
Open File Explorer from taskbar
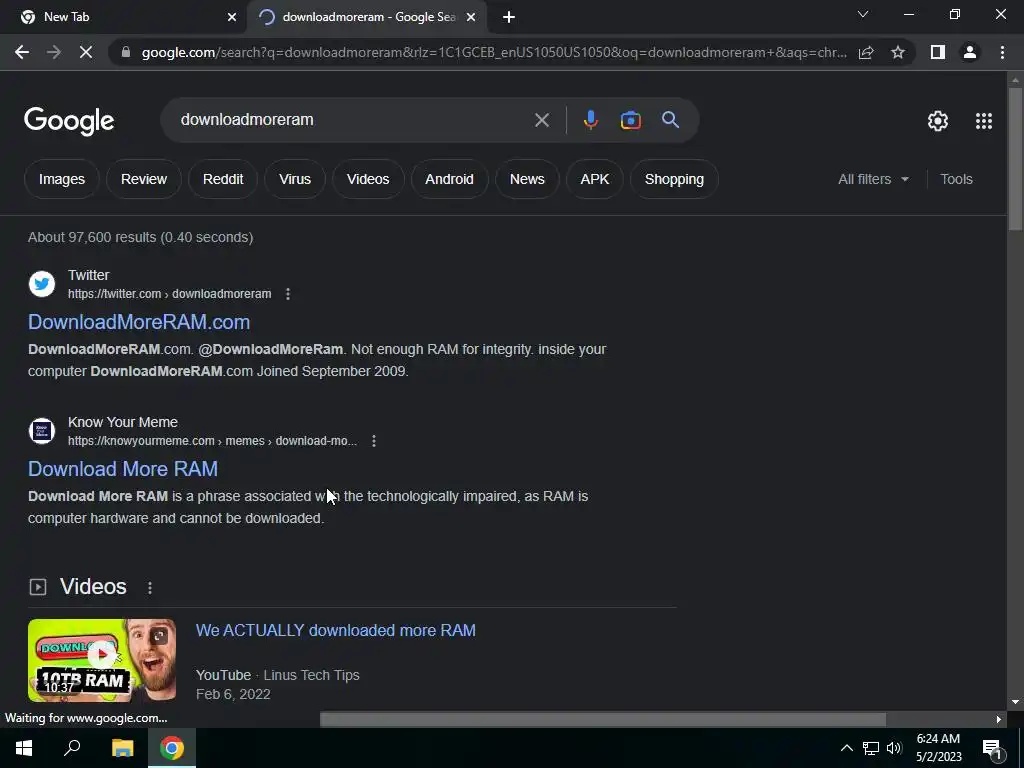tap(122, 748)
